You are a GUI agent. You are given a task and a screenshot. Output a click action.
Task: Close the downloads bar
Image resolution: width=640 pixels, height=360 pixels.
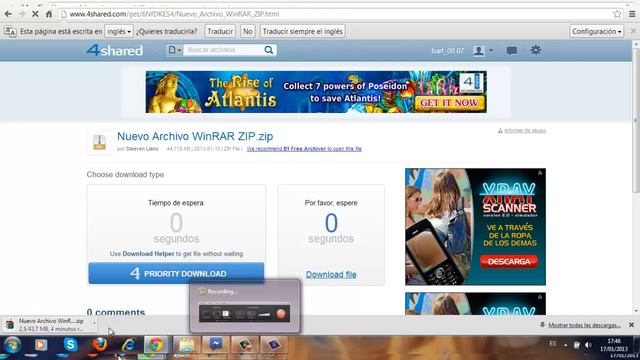click(x=631, y=325)
